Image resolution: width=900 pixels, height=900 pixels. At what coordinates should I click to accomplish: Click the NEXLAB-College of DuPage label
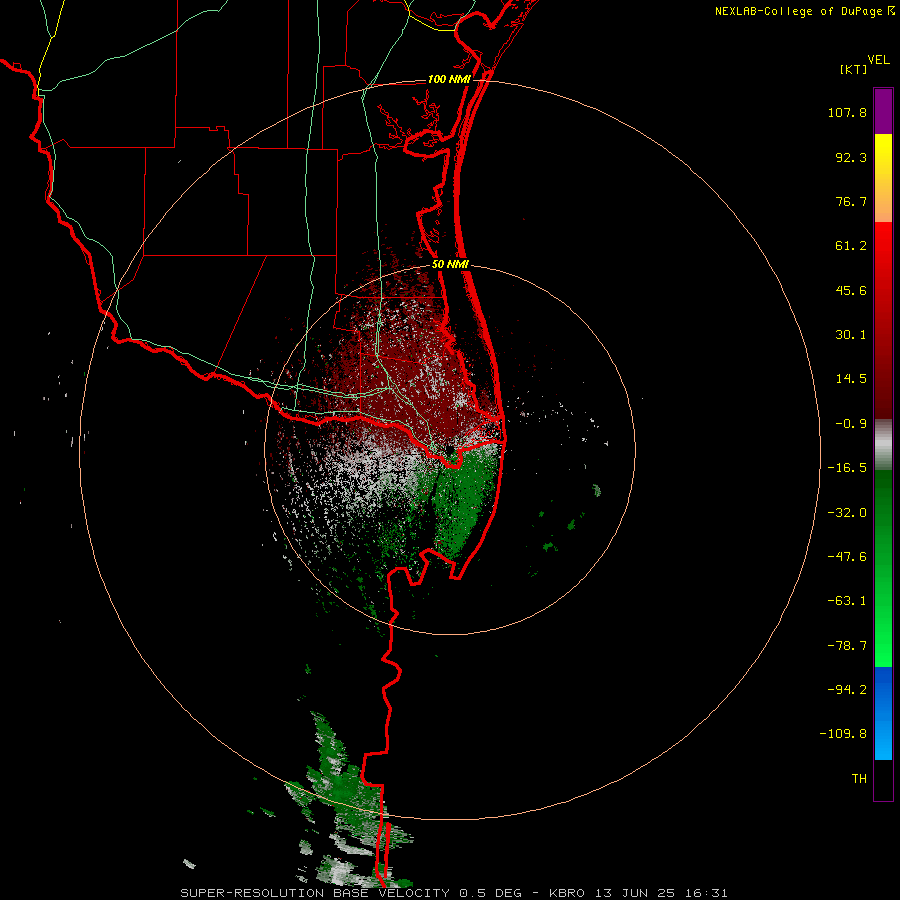click(x=798, y=11)
